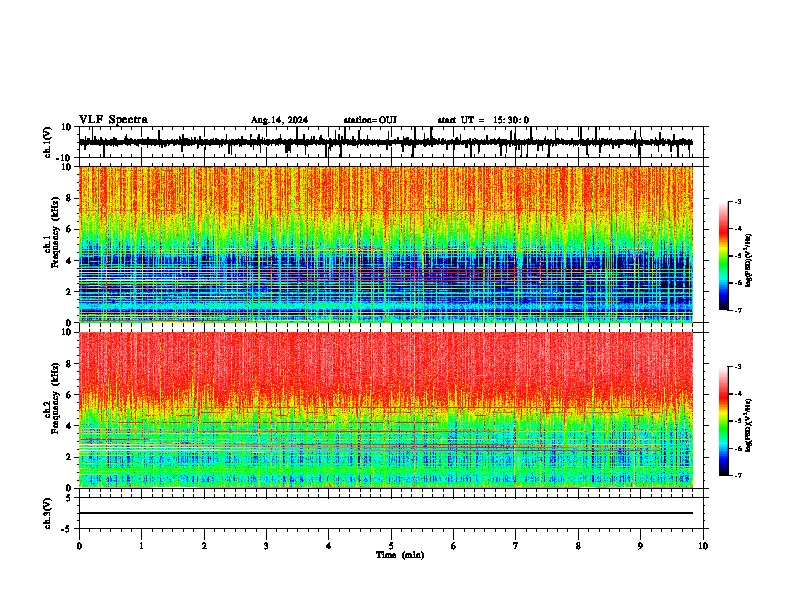
Task: Click the time-axis tick label 10
Action: click(x=703, y=546)
